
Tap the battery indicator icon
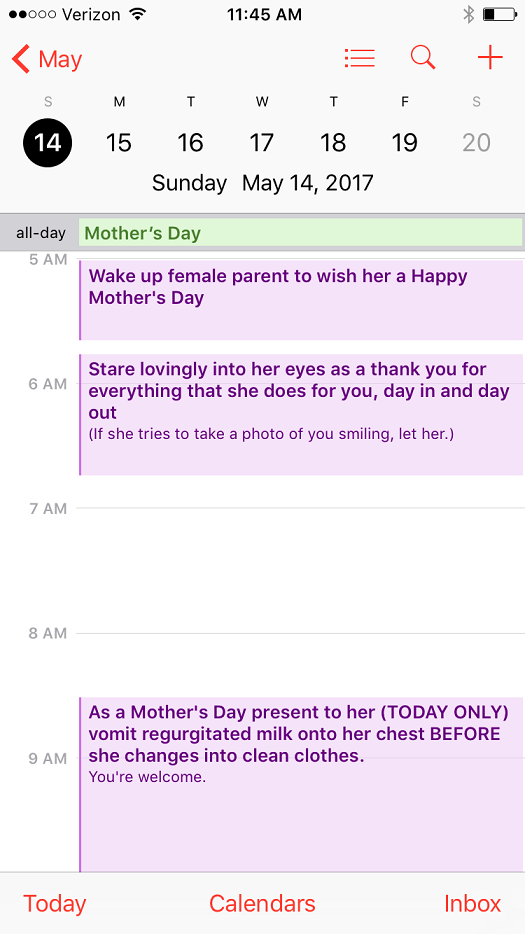point(499,14)
